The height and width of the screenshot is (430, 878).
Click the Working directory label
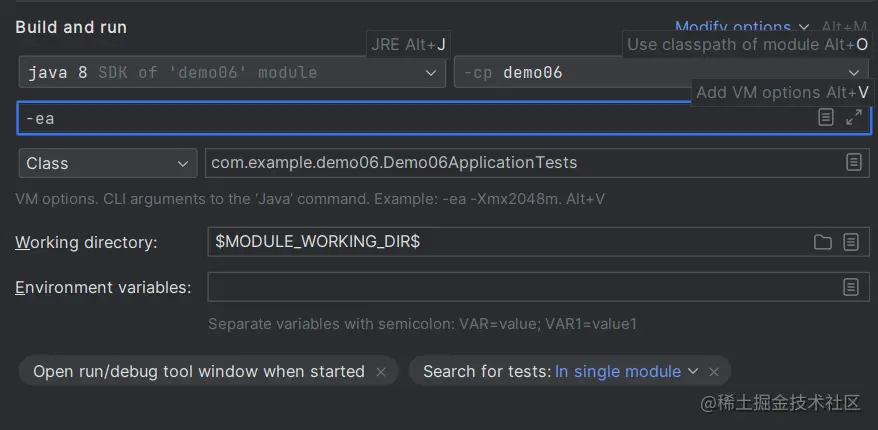[x=86, y=243]
